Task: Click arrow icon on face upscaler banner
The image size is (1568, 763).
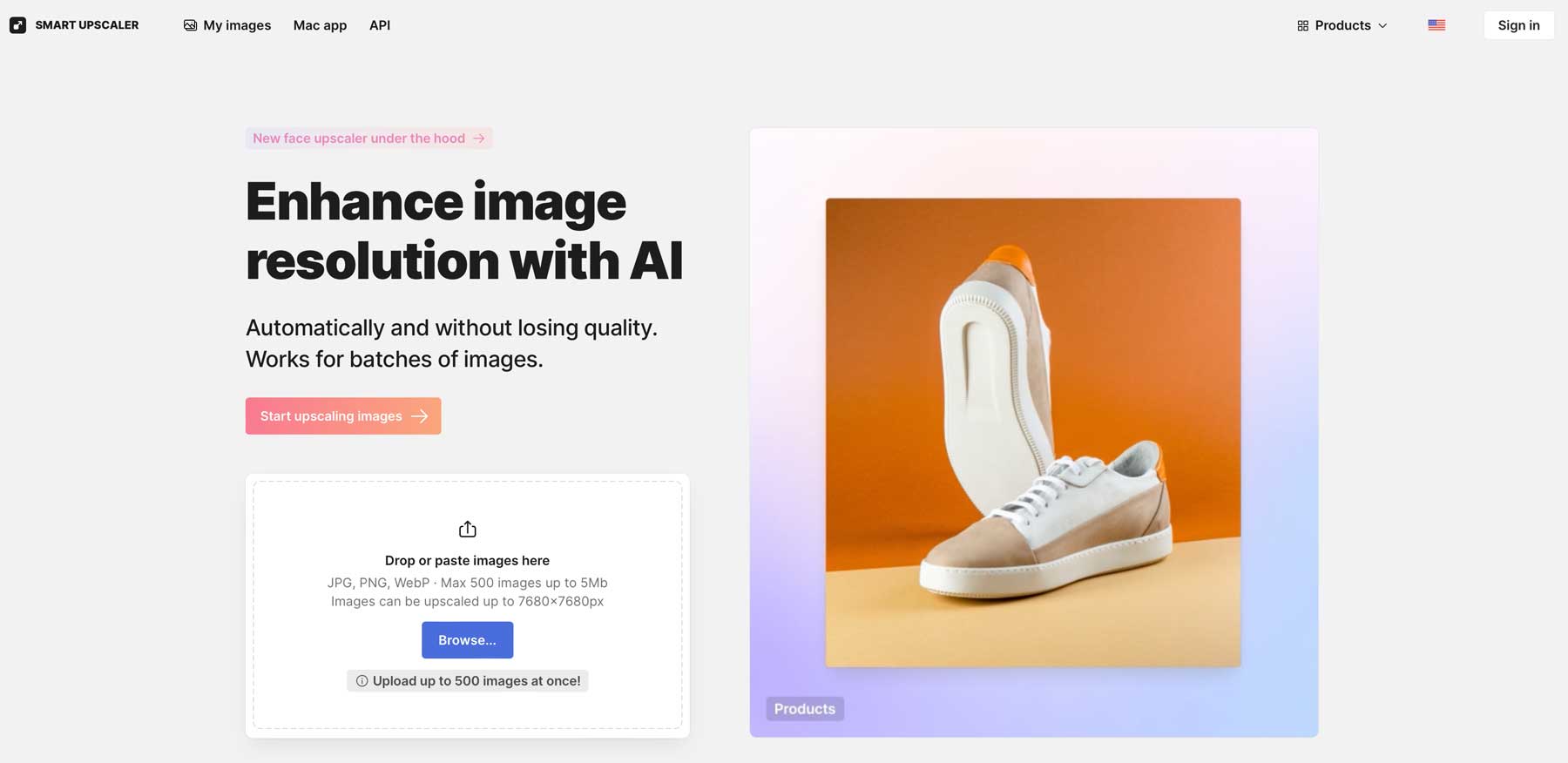Action: click(479, 138)
